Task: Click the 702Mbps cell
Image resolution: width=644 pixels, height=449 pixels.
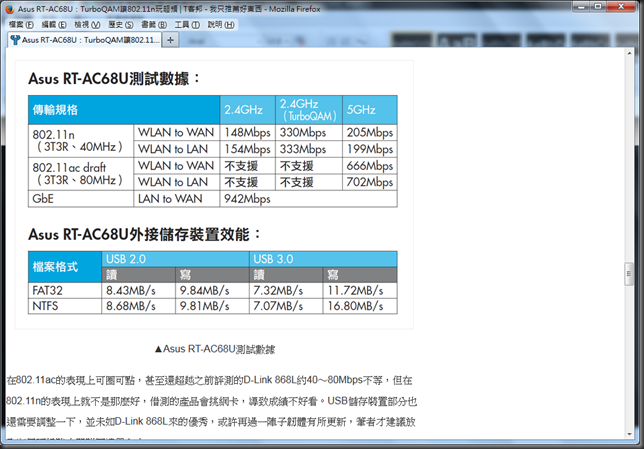Action: click(x=370, y=182)
